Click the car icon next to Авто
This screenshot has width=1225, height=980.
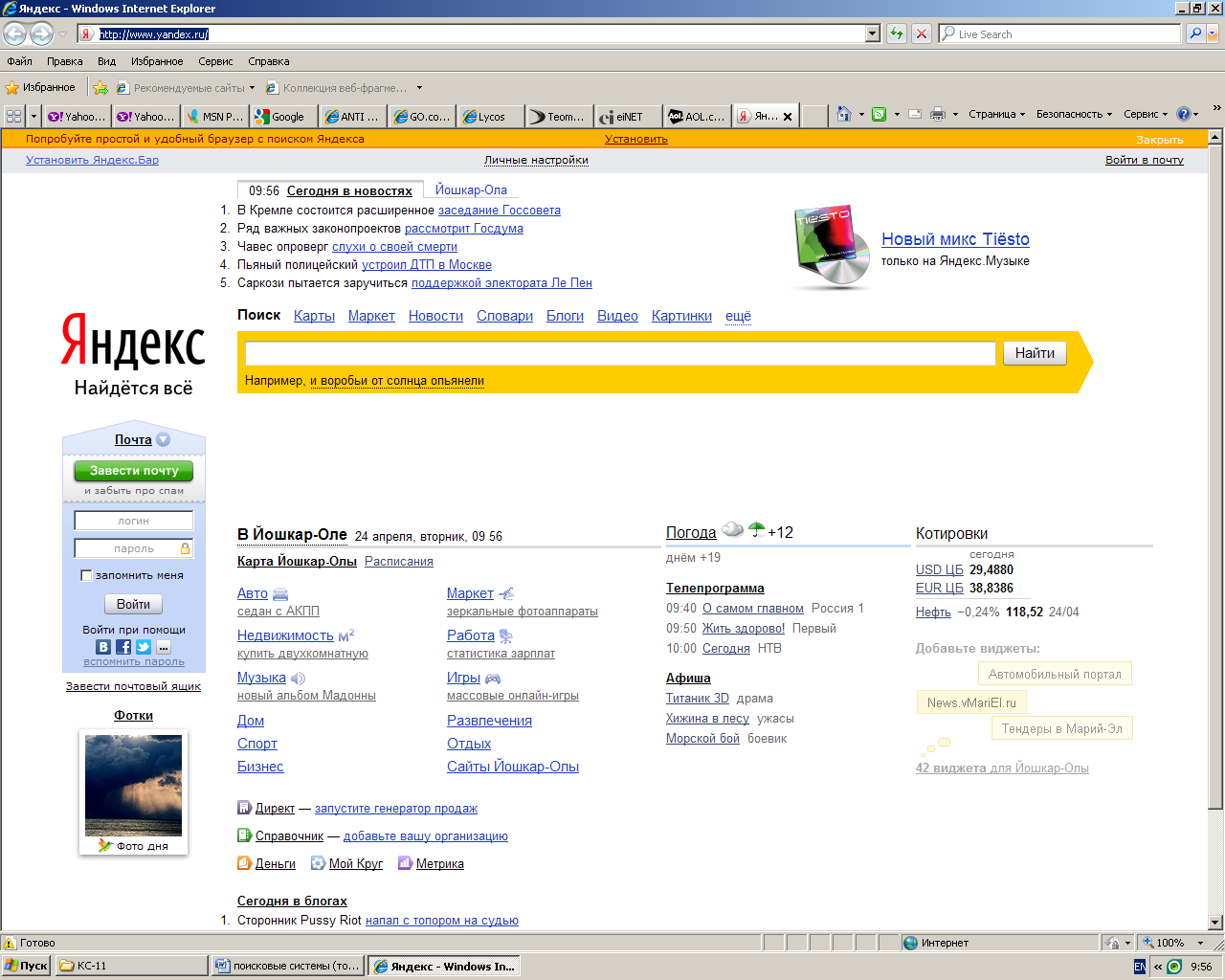280,594
